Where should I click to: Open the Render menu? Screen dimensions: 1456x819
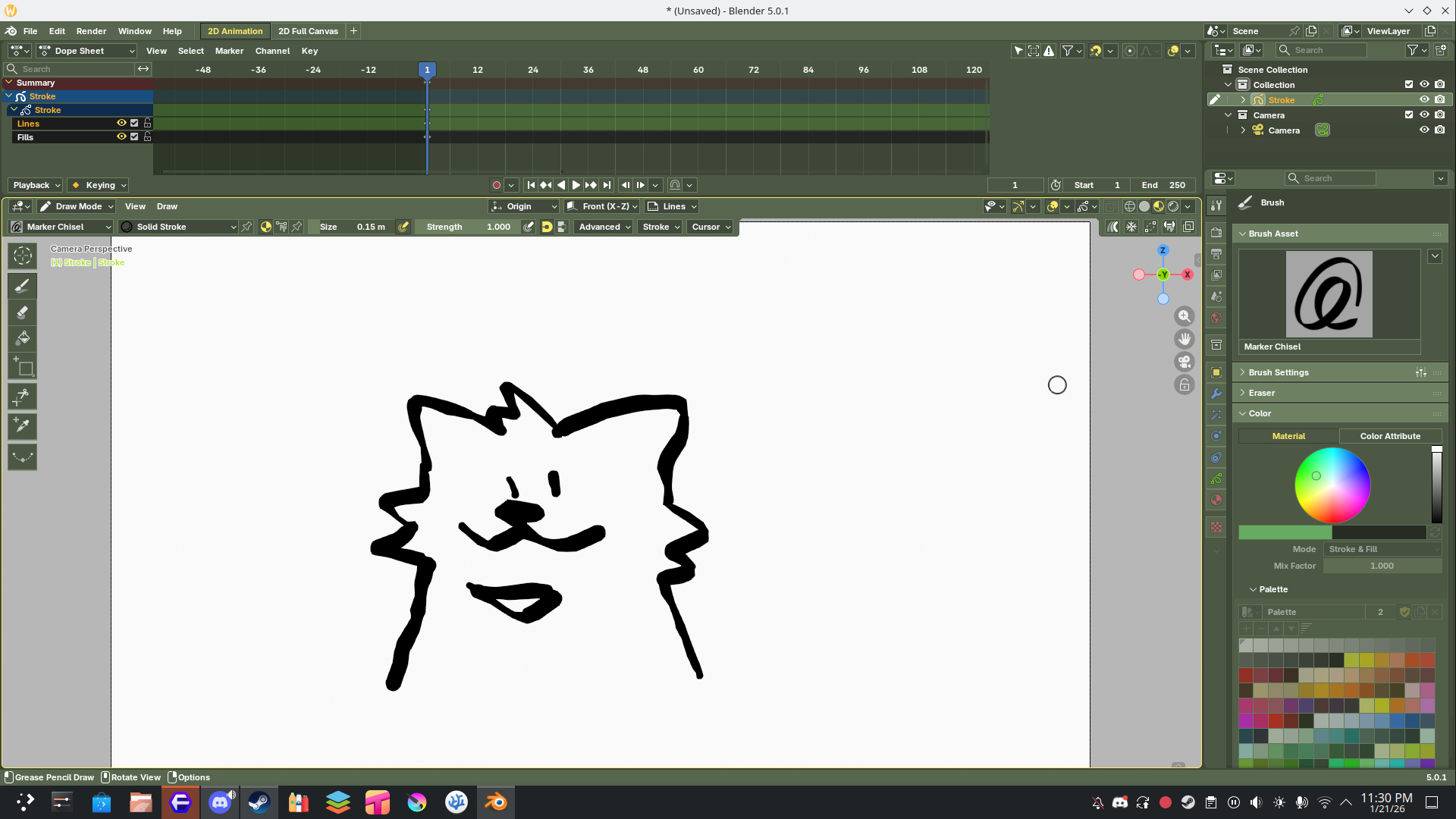[x=91, y=31]
